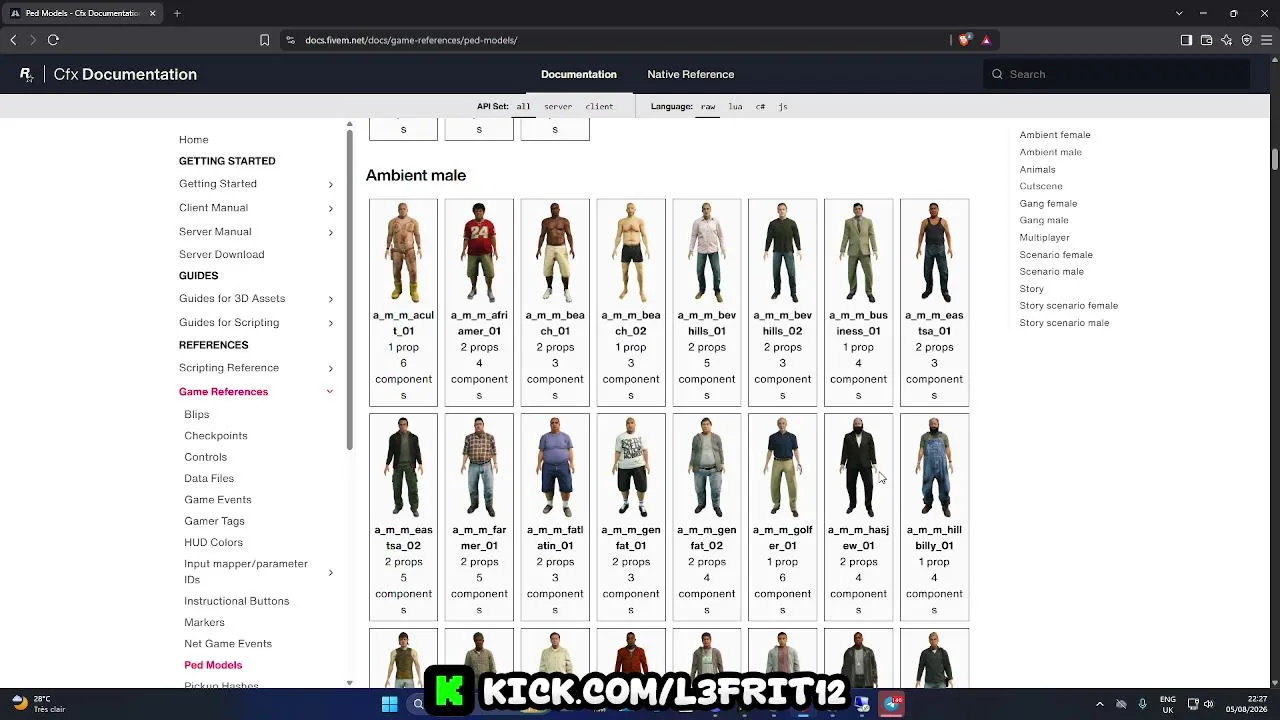Screen dimensions: 1280x720
Task: Expand Server Manual sidebar section
Action: pyautogui.click(x=331, y=232)
